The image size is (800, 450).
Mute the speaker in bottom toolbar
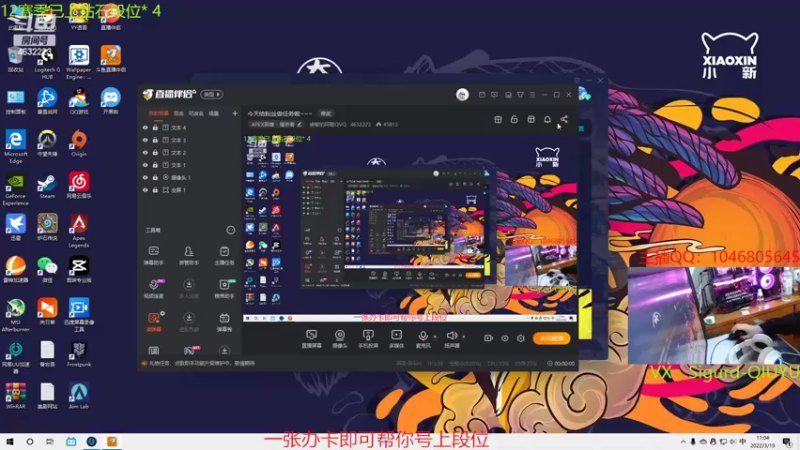[x=452, y=336]
